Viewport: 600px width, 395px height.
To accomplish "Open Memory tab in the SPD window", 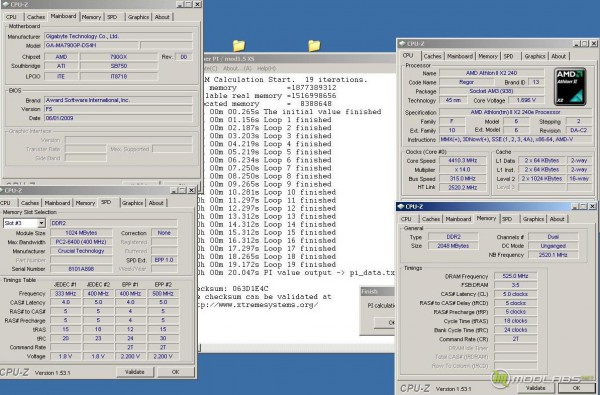I will click(85, 203).
